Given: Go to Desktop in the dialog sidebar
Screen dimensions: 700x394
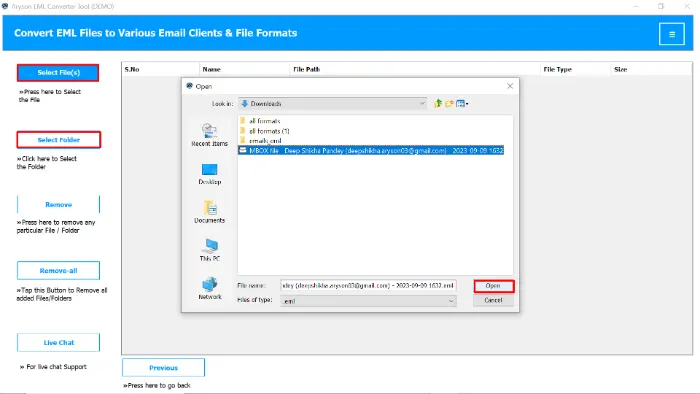Looking at the screenshot, I should pyautogui.click(x=209, y=174).
